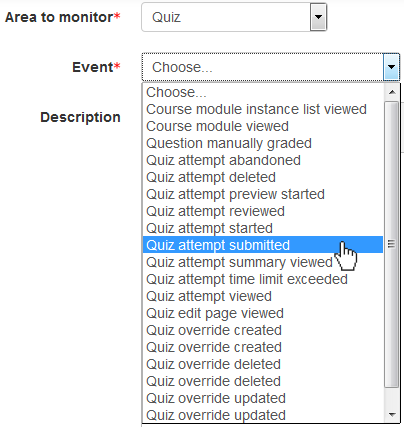Collapse the Event dropdown via its arrow

(391, 67)
